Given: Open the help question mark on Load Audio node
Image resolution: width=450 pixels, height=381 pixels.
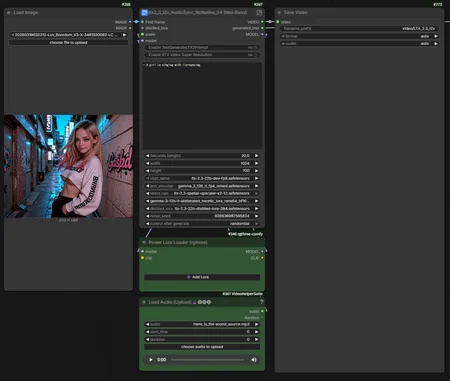Looking at the screenshot, I should coord(261,302).
